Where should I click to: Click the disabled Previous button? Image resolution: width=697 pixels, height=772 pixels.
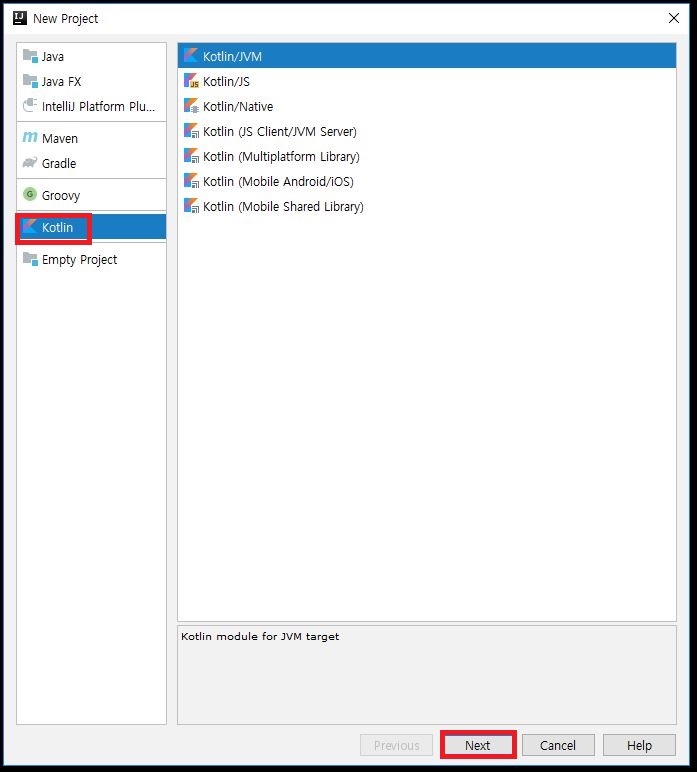tap(396, 745)
